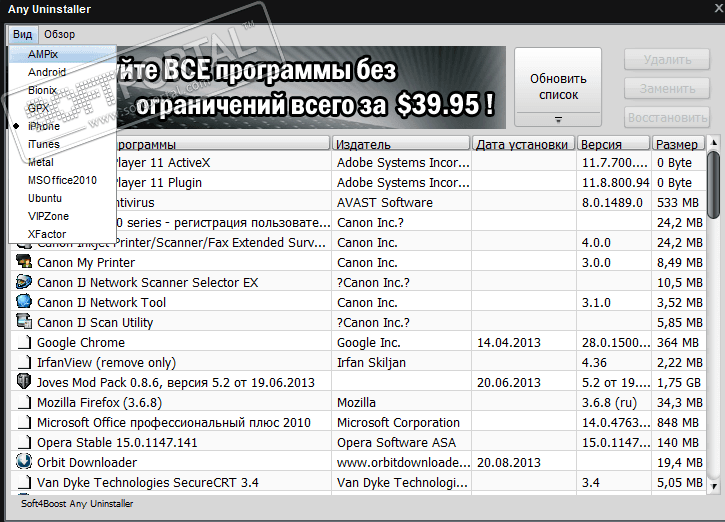Click the Joves Mod Pack shield icon
725x522 pixels.
tap(24, 382)
